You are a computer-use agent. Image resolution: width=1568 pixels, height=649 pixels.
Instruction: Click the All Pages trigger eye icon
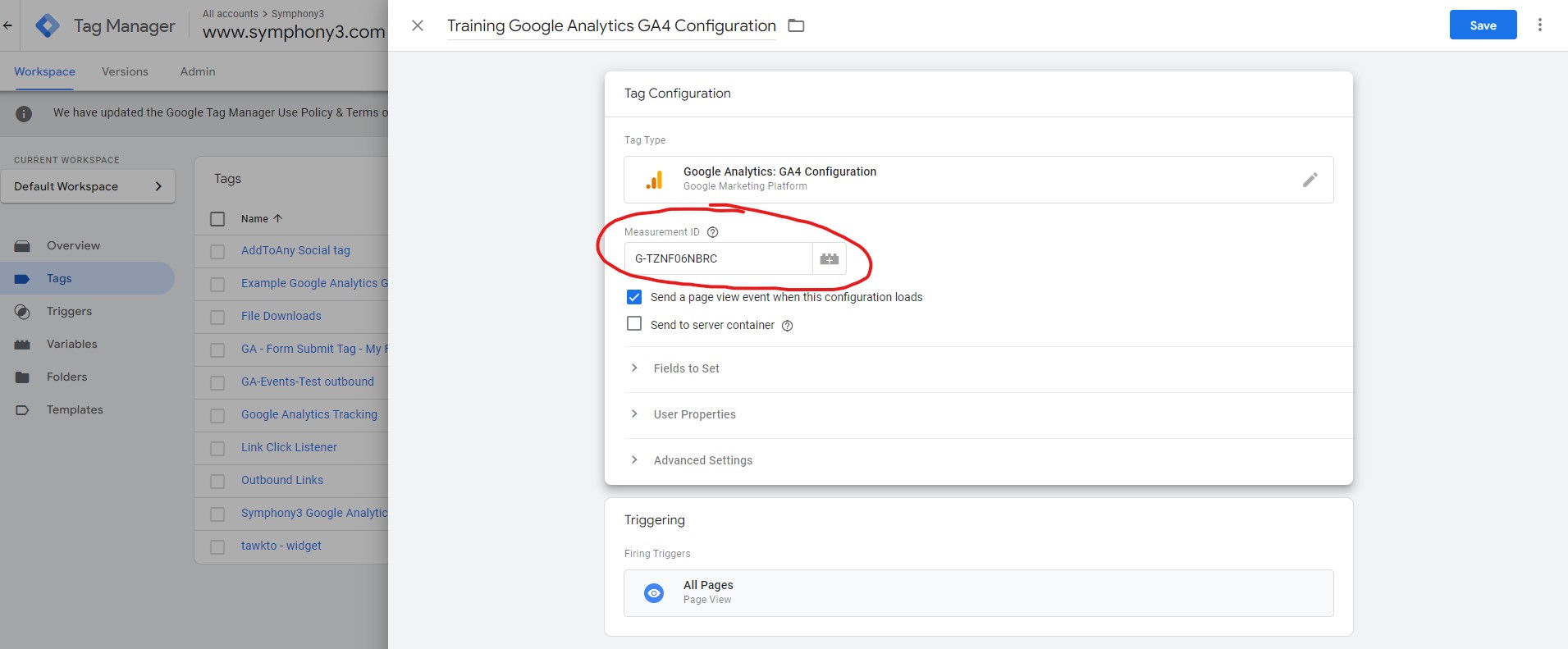click(x=654, y=592)
